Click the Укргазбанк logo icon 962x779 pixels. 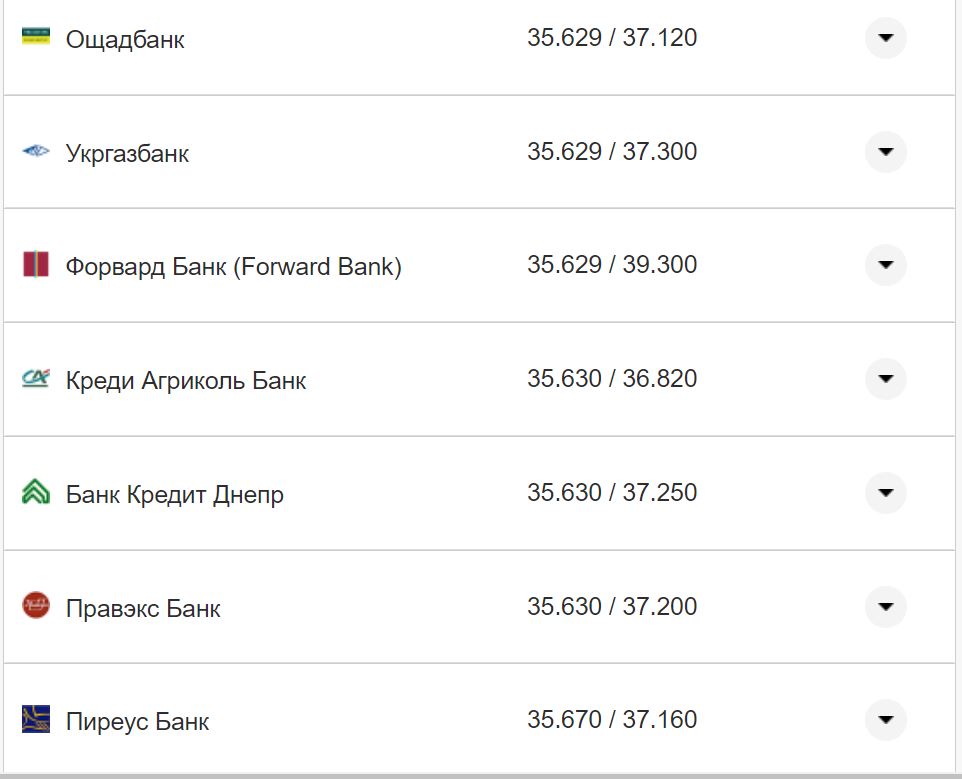tap(34, 152)
